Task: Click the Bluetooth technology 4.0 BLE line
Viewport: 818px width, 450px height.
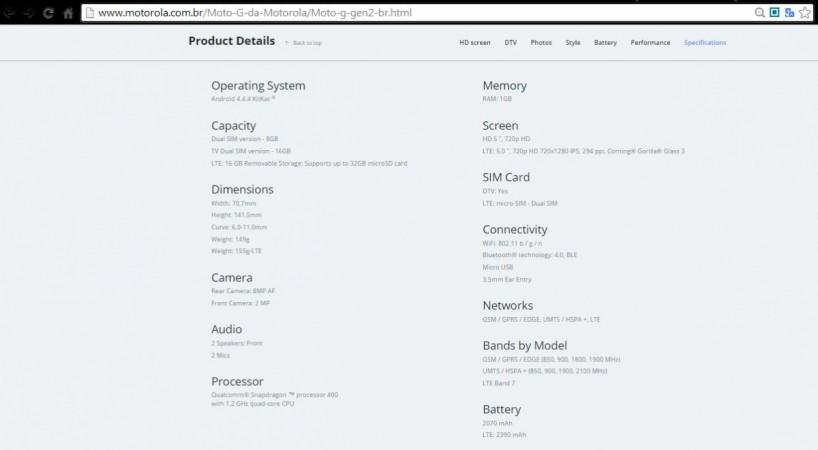Action: point(530,255)
